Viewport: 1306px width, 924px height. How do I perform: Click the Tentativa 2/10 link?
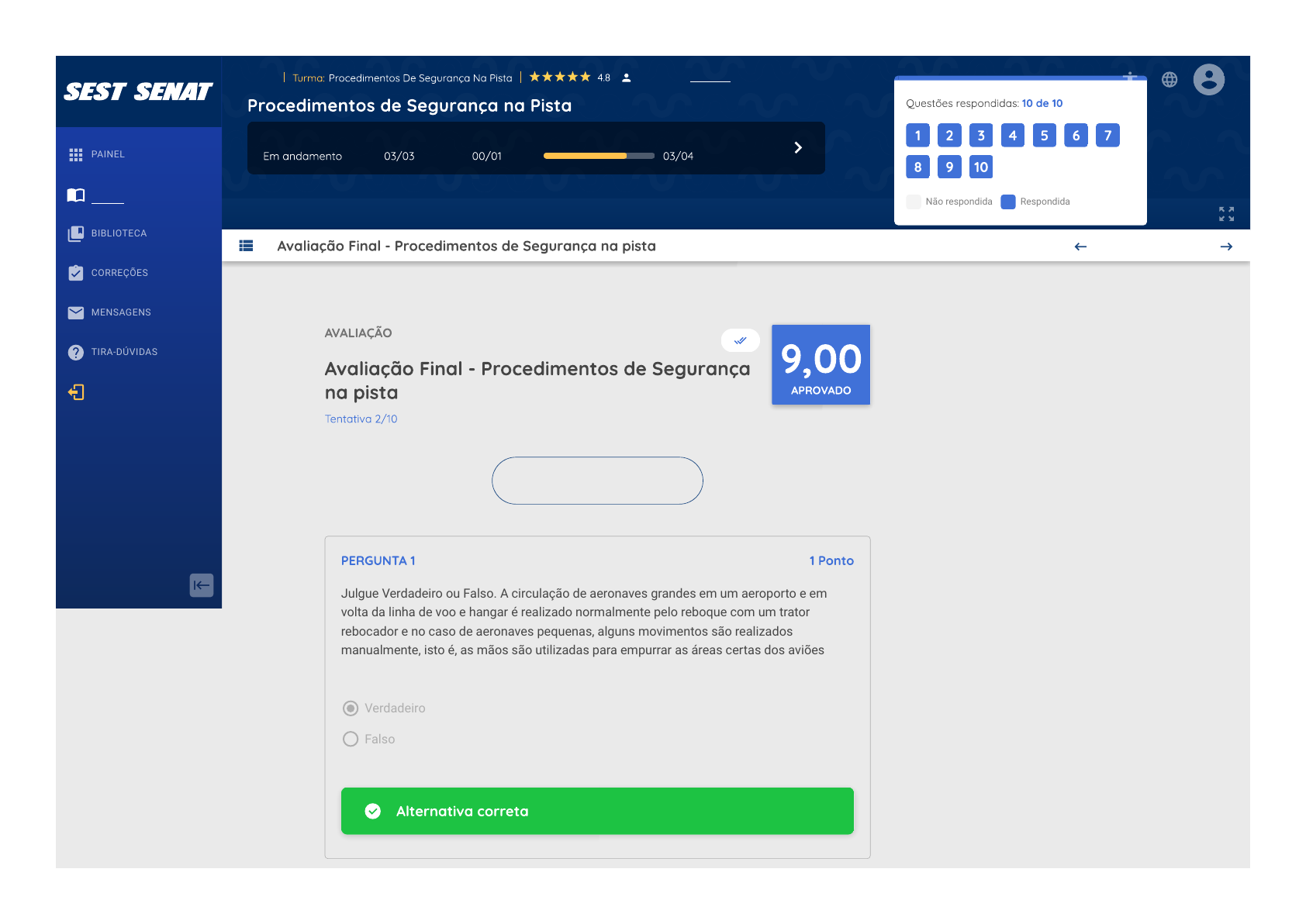(x=361, y=419)
